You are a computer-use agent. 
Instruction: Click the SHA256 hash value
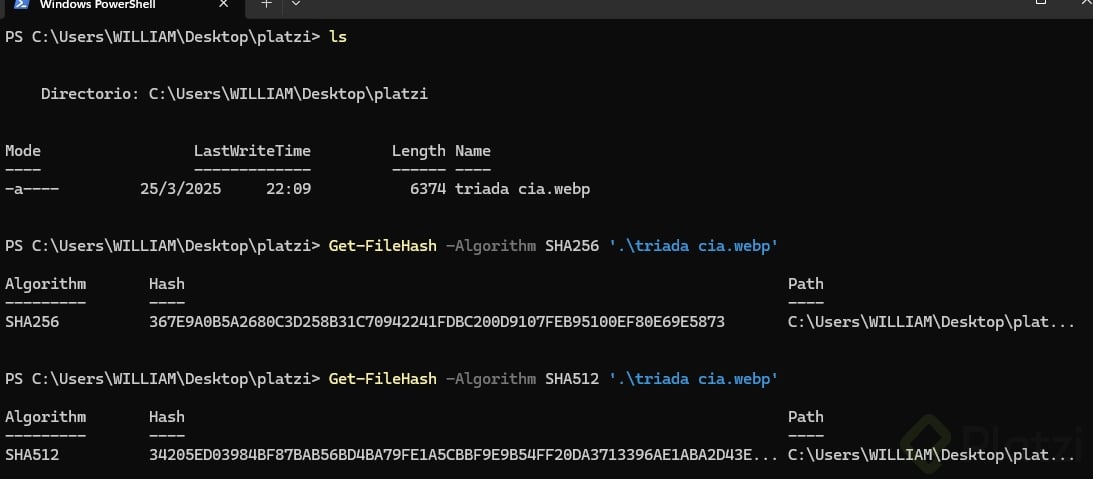click(x=437, y=322)
